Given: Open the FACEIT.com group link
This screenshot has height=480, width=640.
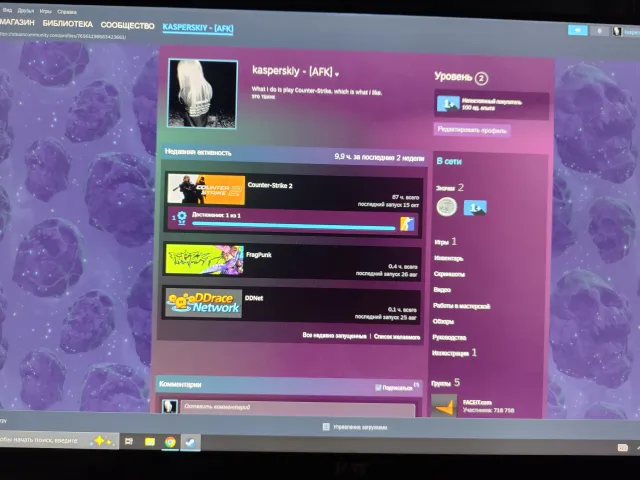Looking at the screenshot, I should coord(477,402).
